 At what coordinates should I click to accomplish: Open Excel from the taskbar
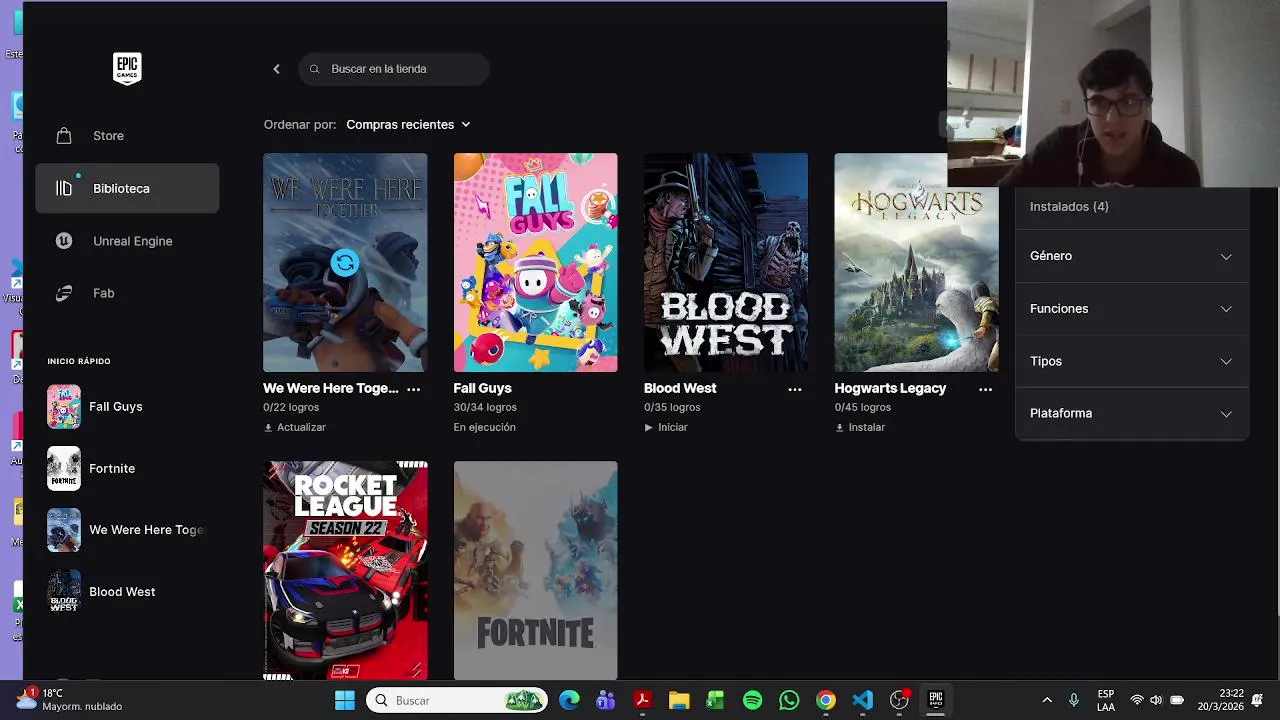coord(715,700)
